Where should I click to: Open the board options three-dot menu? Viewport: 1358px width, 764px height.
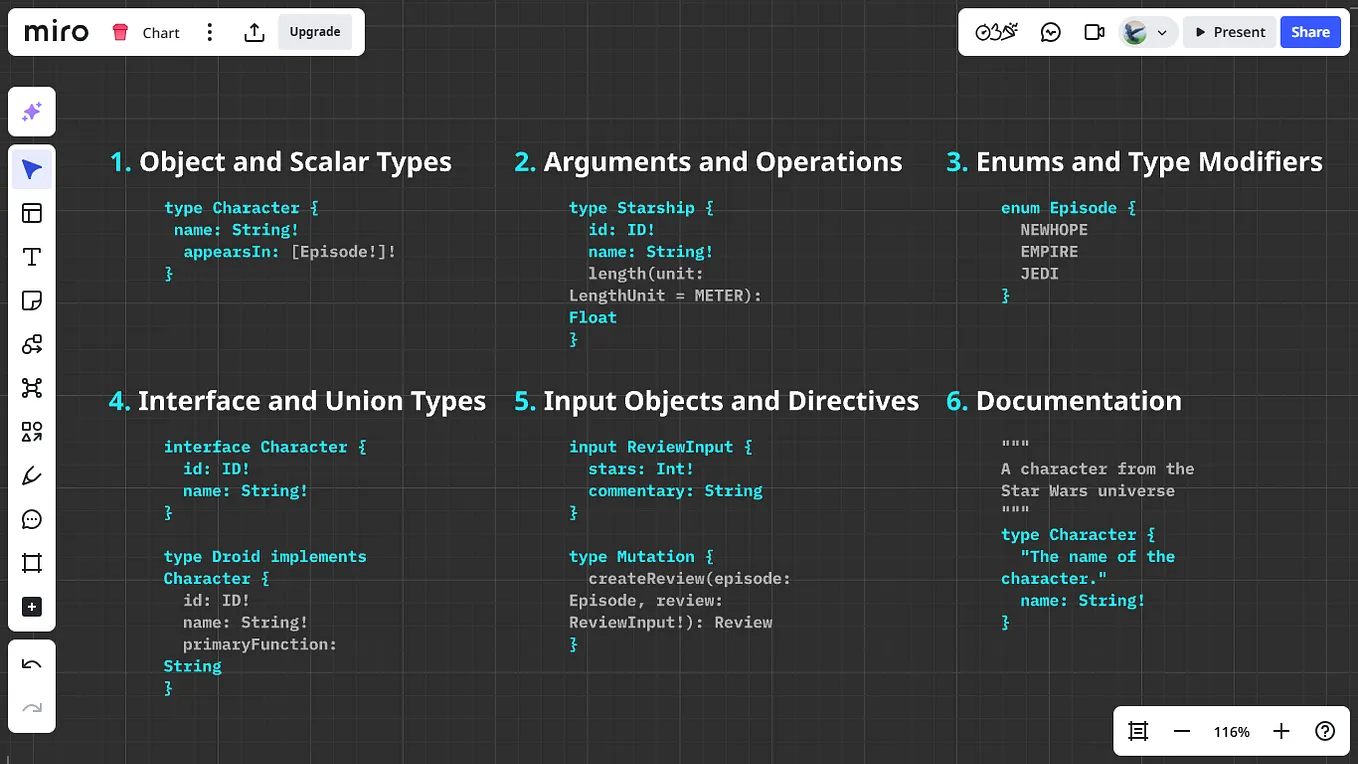pyautogui.click(x=209, y=31)
